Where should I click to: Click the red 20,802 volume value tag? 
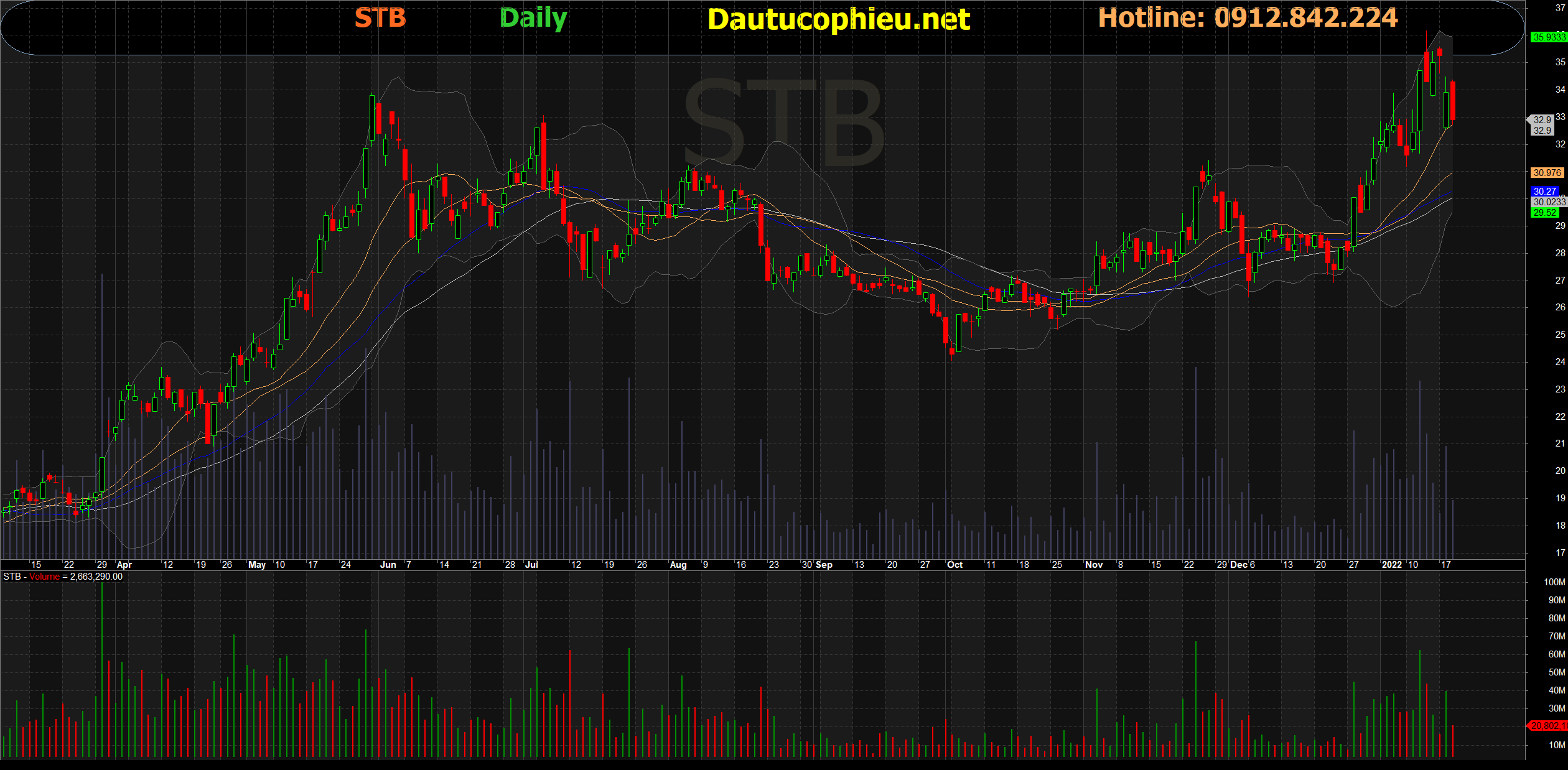click(x=1547, y=726)
